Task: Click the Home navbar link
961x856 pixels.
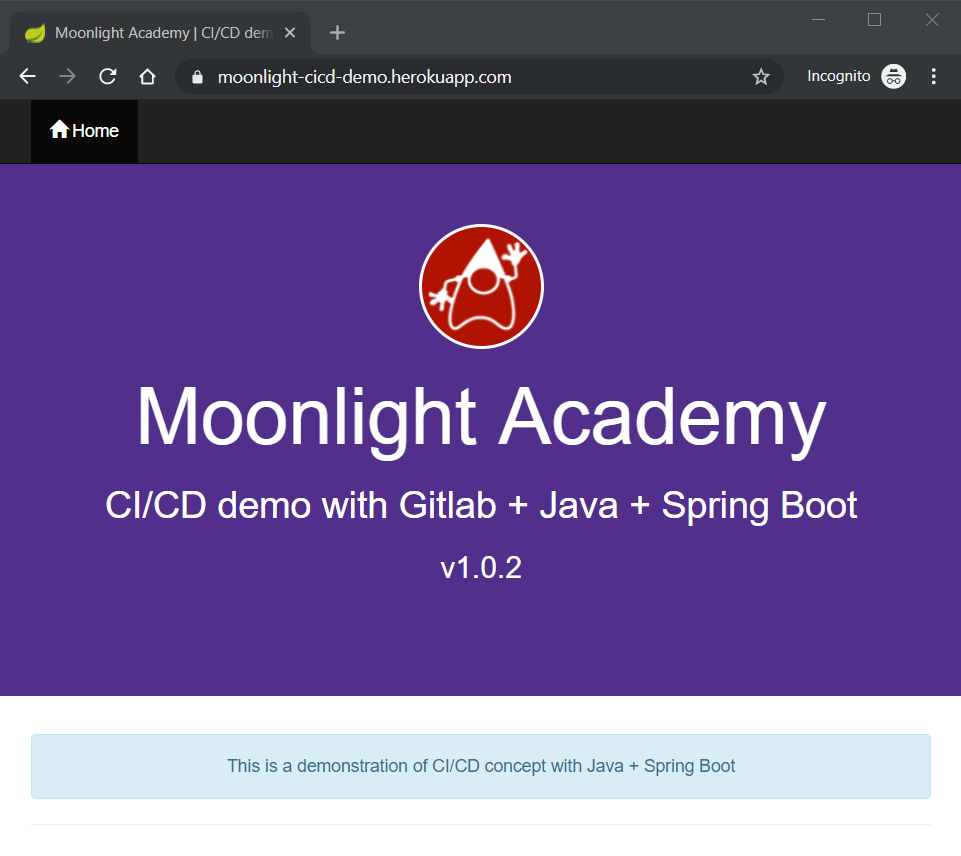Action: (x=85, y=131)
